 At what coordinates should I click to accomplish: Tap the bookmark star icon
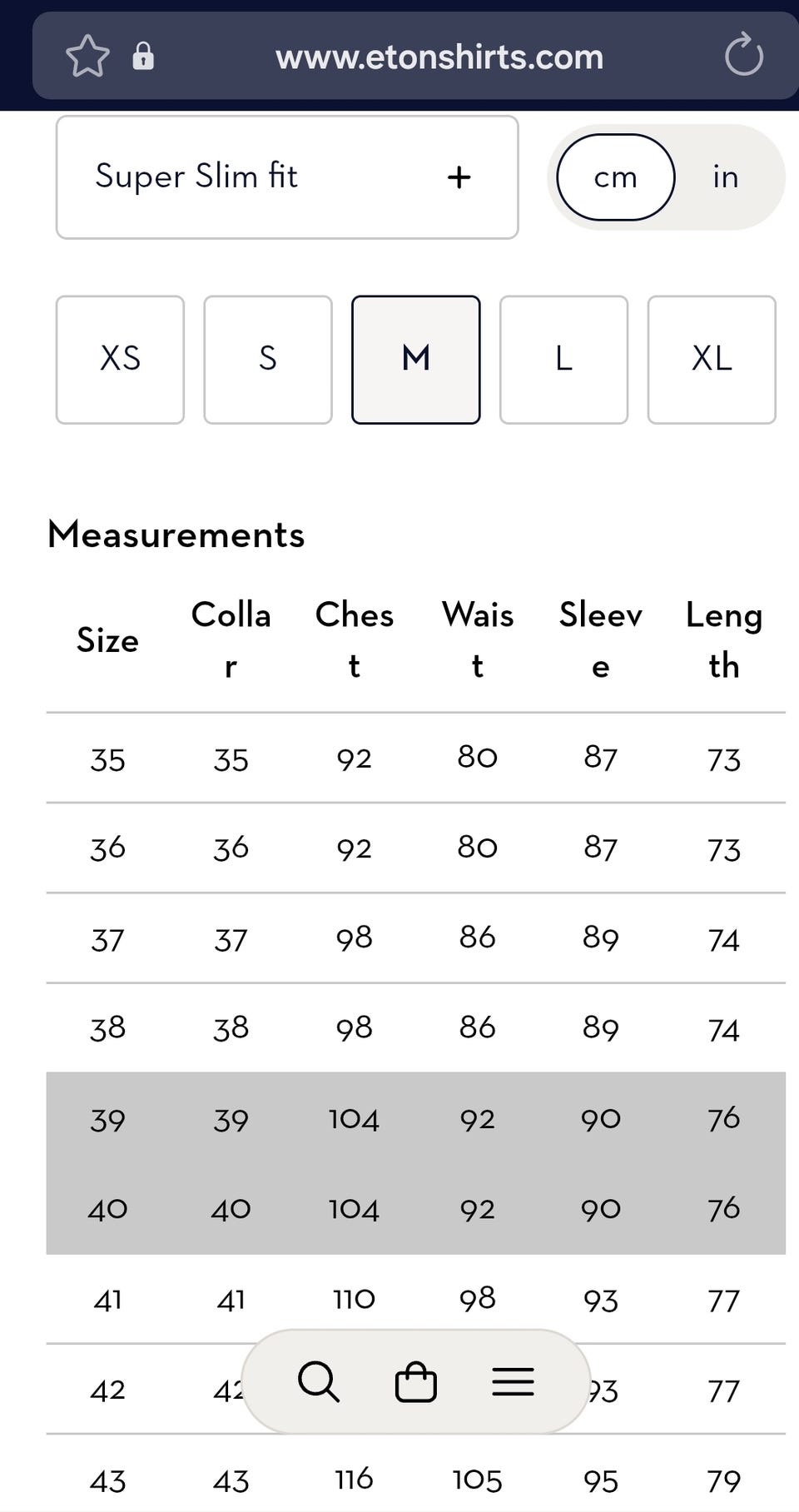pos(87,57)
